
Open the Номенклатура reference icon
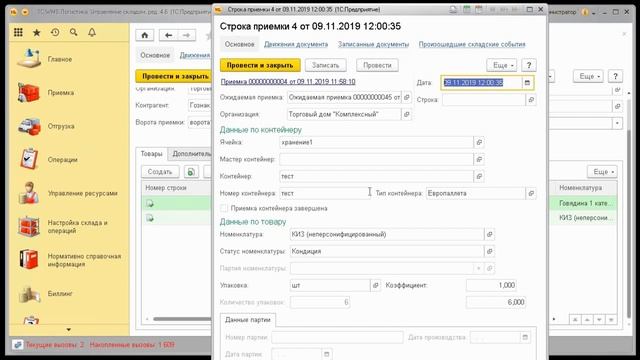pyautogui.click(x=489, y=234)
